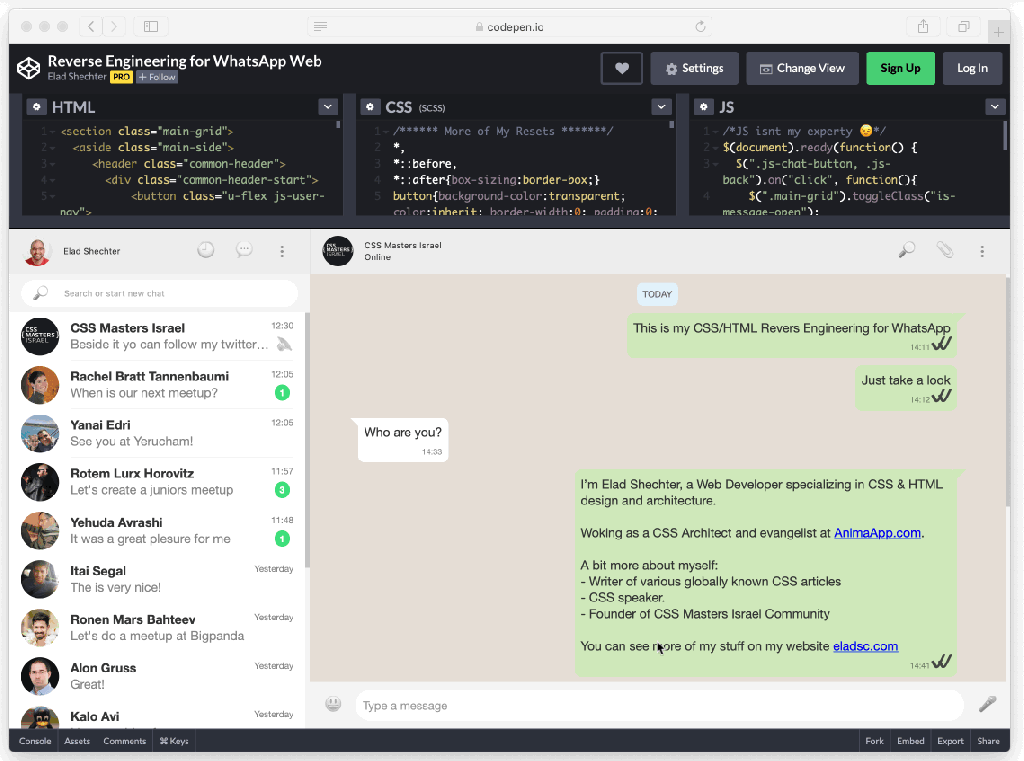Open the Comments tab in footer
The height and width of the screenshot is (761, 1024).
(x=125, y=741)
